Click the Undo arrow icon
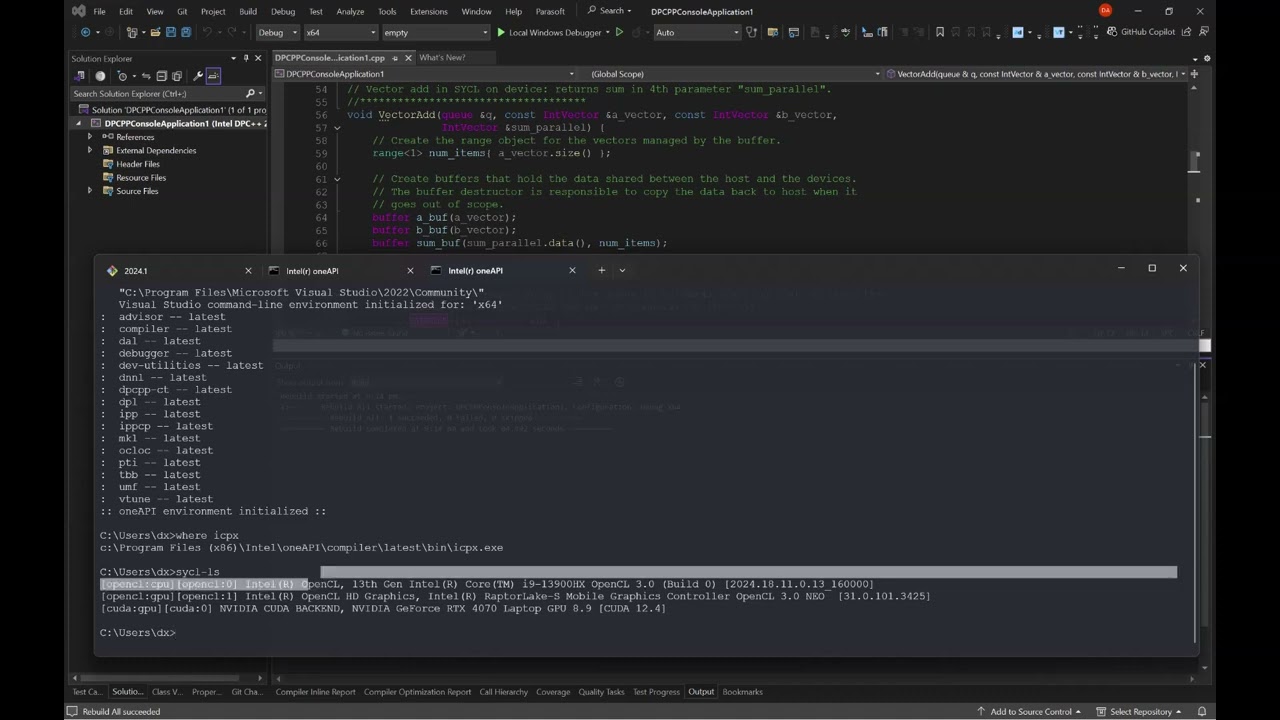1280x720 pixels. click(x=207, y=32)
